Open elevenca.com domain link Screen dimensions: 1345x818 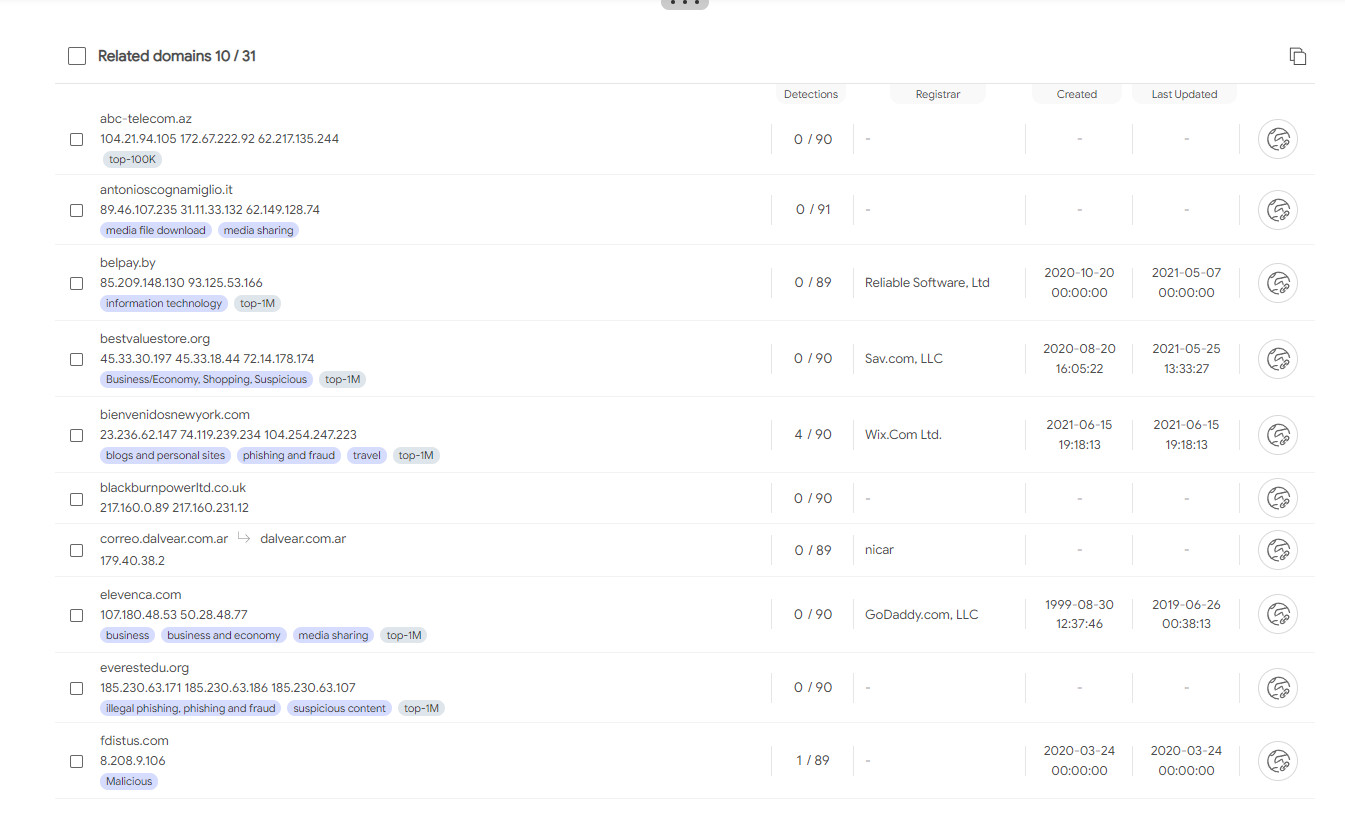pos(141,594)
